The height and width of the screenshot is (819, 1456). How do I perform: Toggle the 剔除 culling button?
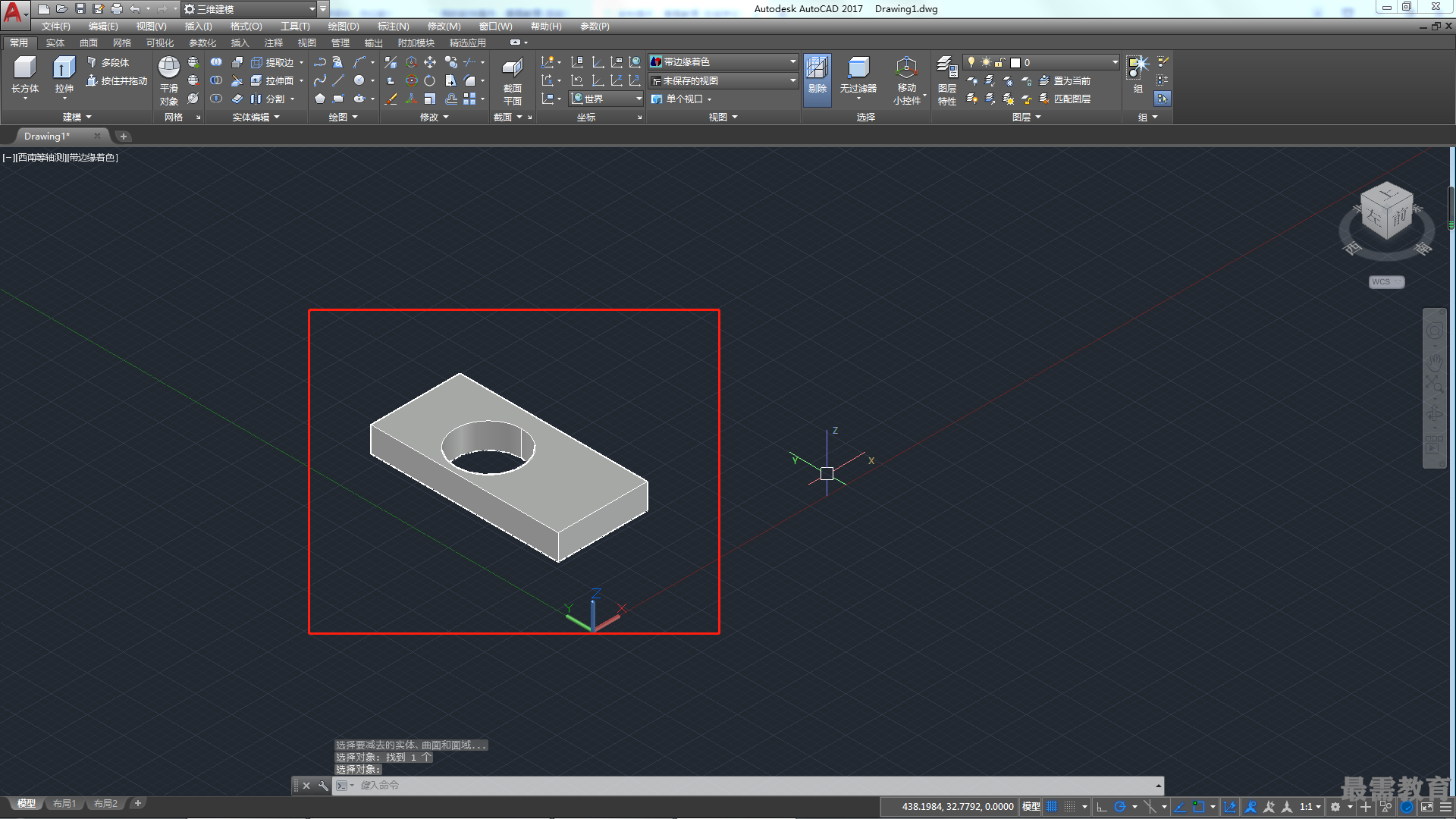[x=817, y=80]
